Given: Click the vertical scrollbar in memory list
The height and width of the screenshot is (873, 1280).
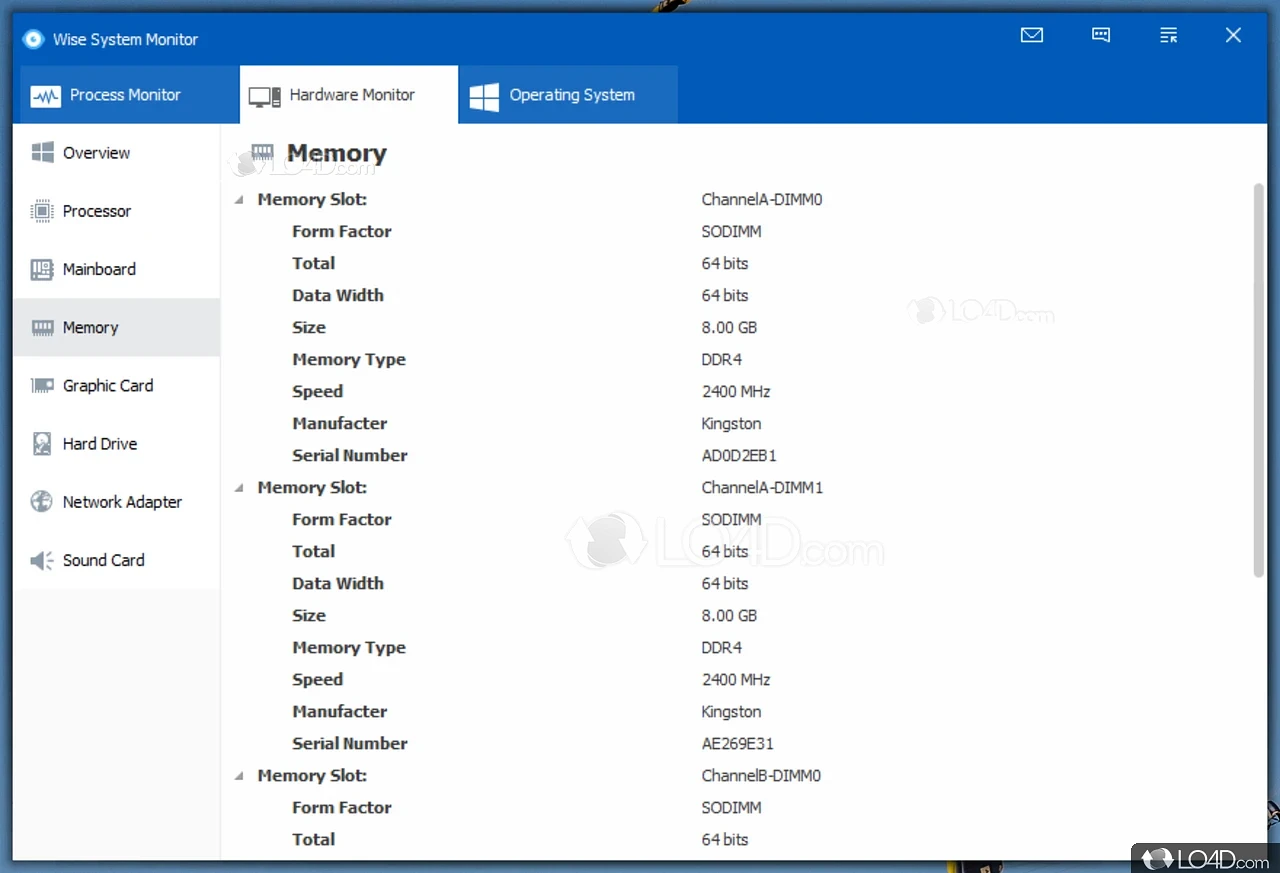Looking at the screenshot, I should 1258,380.
